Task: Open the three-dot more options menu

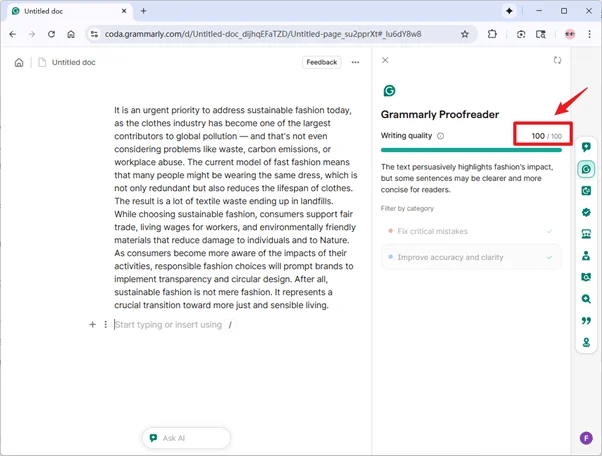Action: pyautogui.click(x=355, y=62)
